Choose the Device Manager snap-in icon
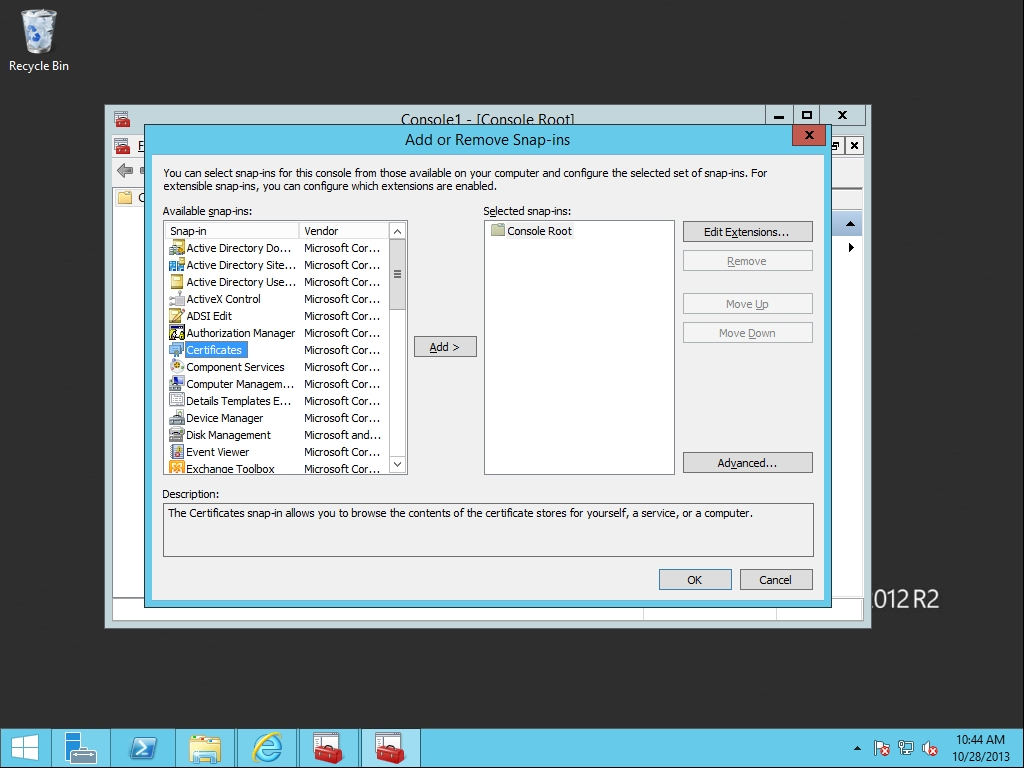This screenshot has height=768, width=1024. pos(177,418)
